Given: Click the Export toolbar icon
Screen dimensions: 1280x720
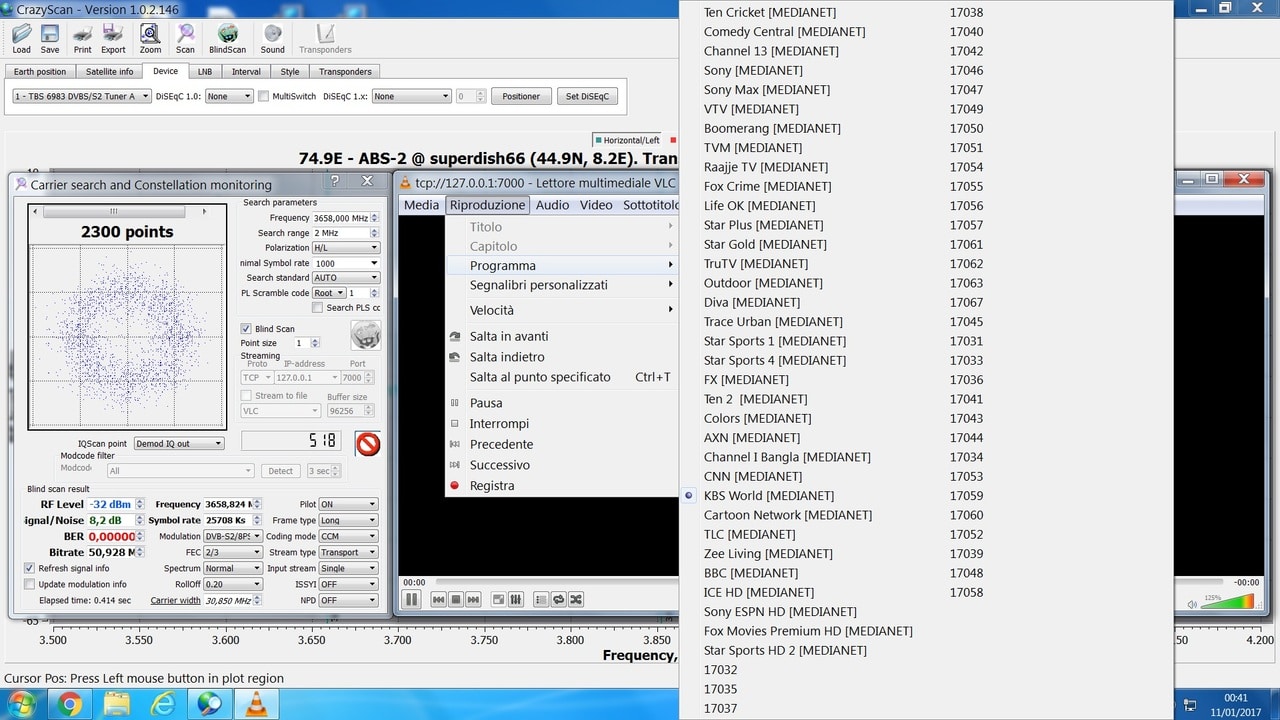Looking at the screenshot, I should [x=113, y=39].
